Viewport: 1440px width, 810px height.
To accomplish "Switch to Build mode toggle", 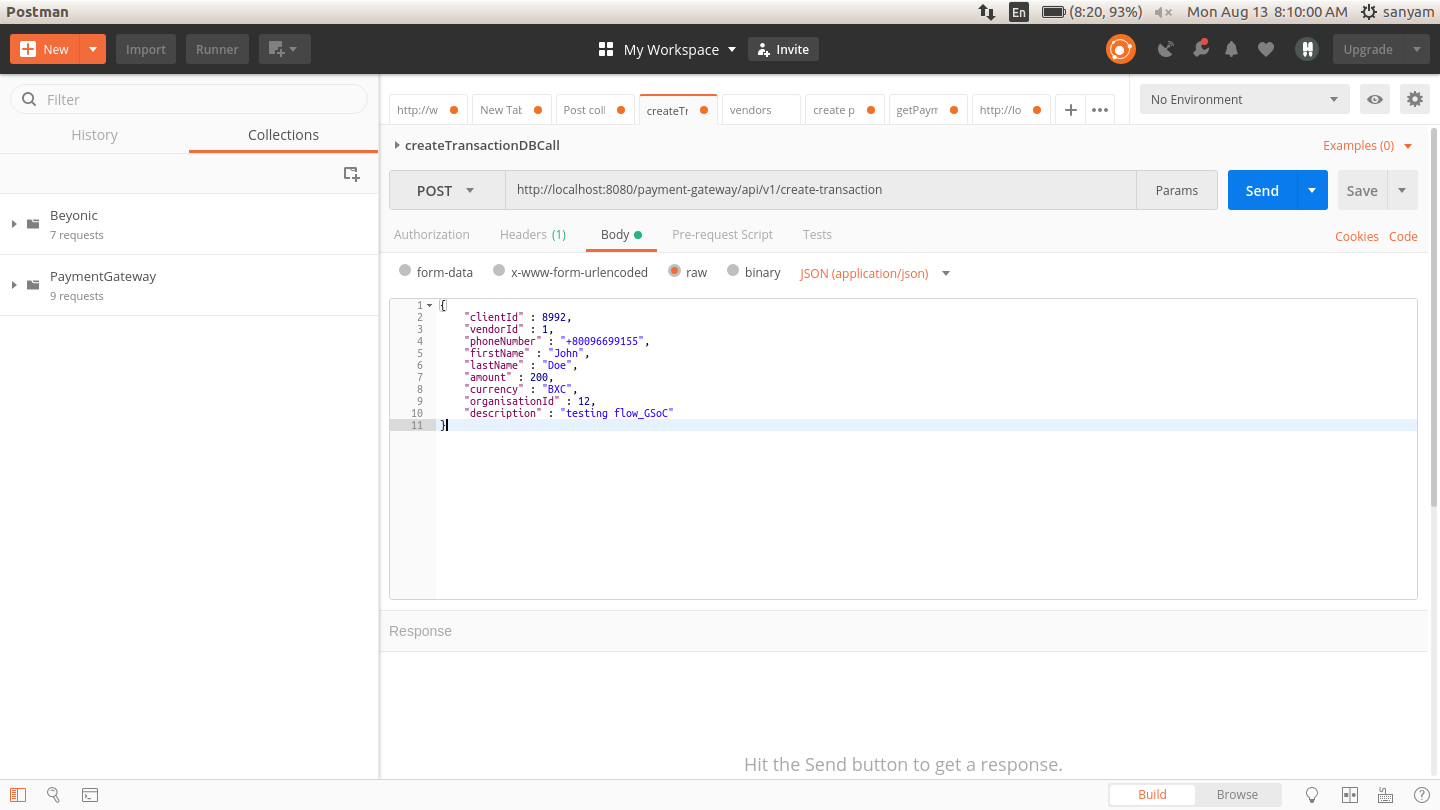I will (1152, 795).
